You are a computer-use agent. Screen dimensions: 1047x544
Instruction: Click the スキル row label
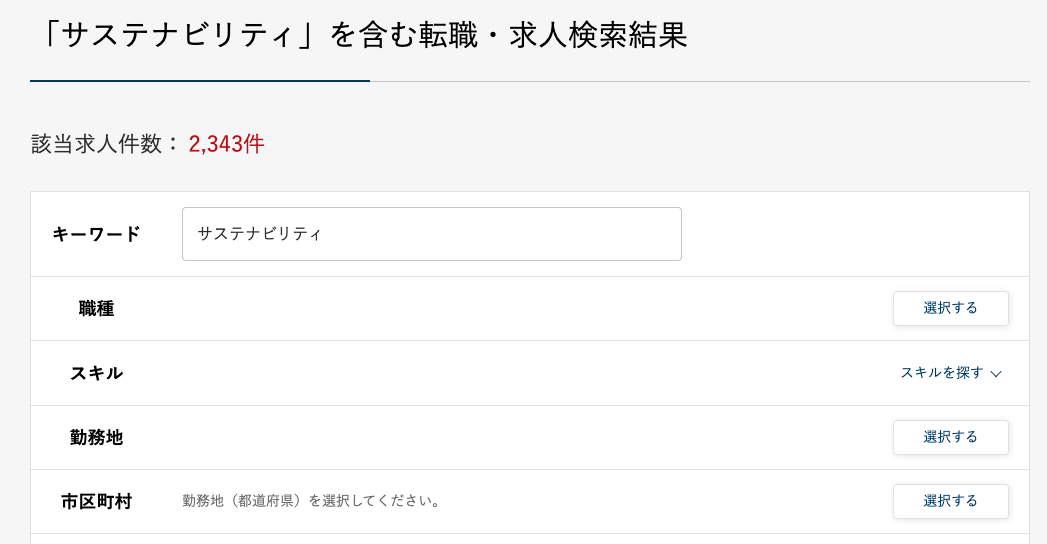[x=96, y=373]
